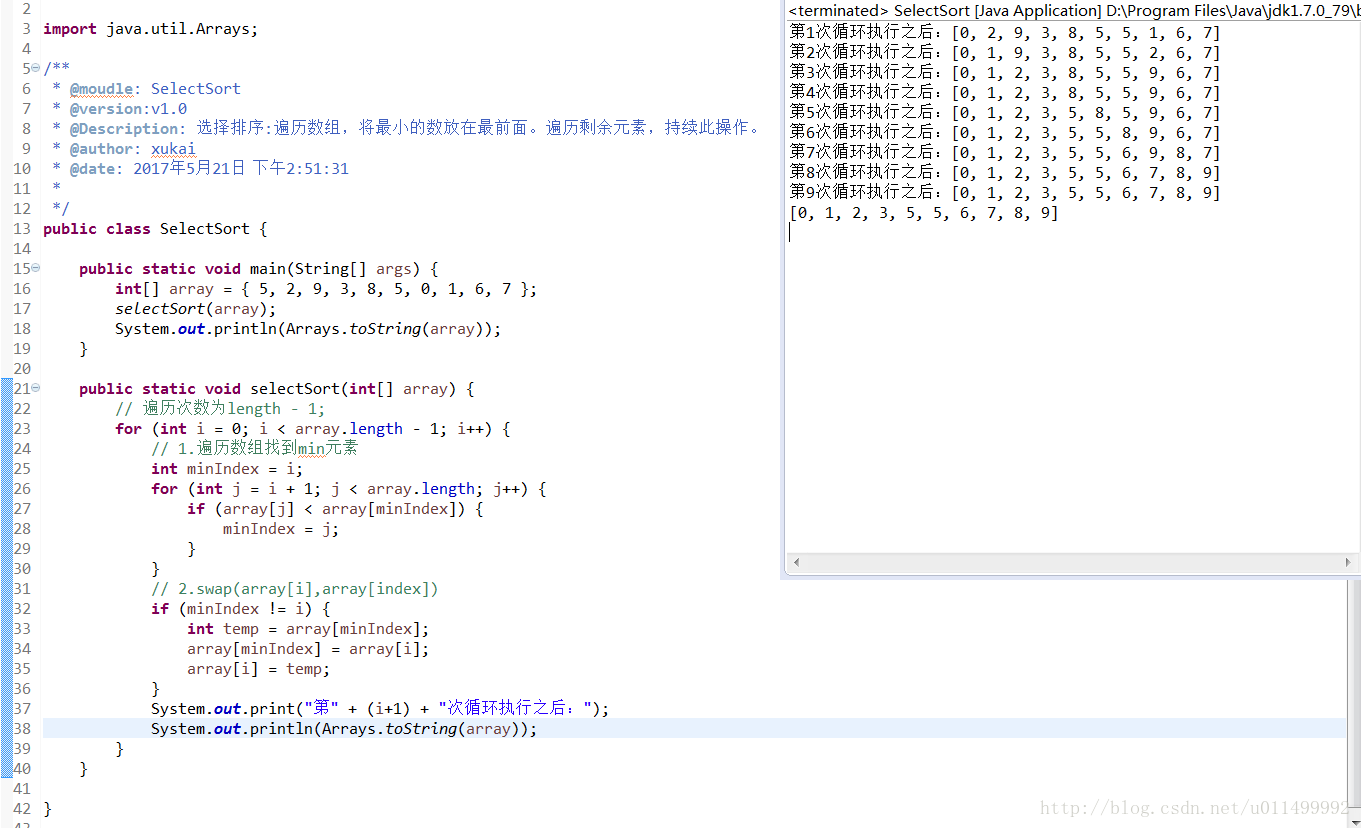Click the 'int temp = array[minIndex];' line
This screenshot has width=1361, height=828.
tap(308, 629)
